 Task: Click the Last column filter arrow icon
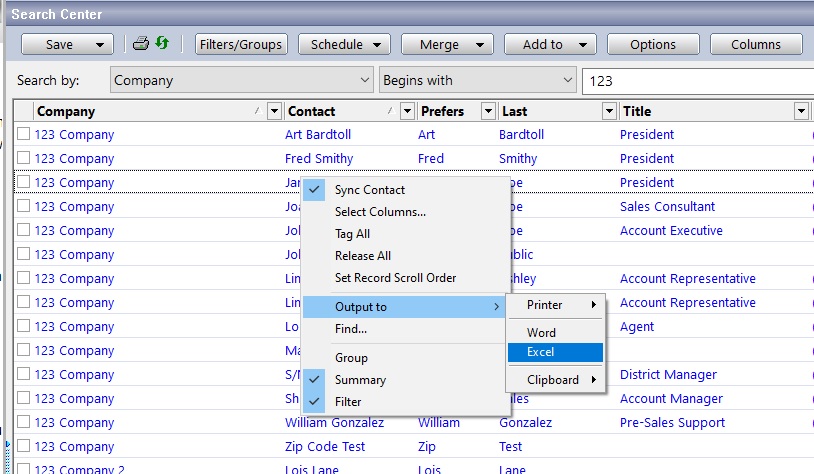coord(608,111)
